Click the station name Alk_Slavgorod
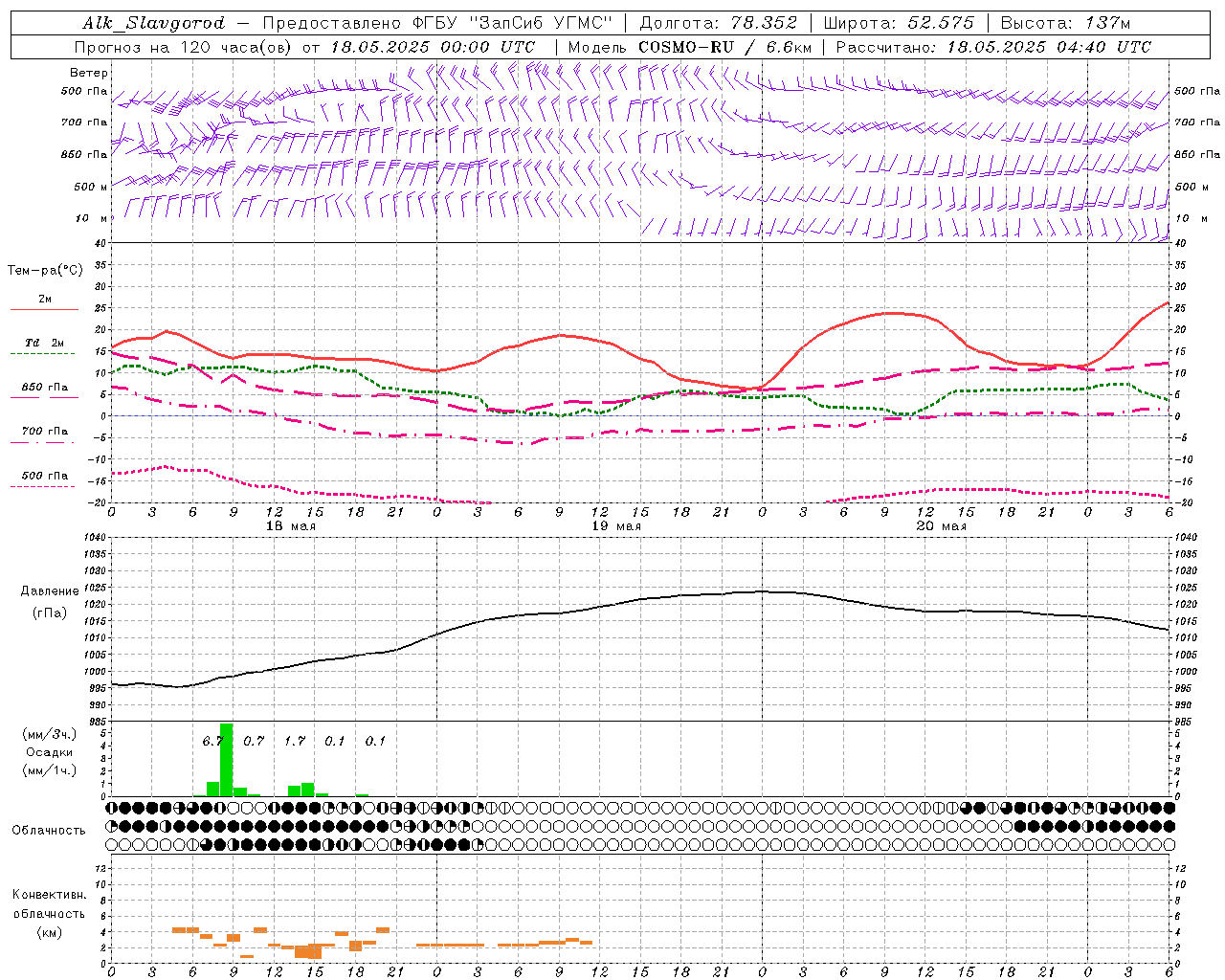 point(153,23)
